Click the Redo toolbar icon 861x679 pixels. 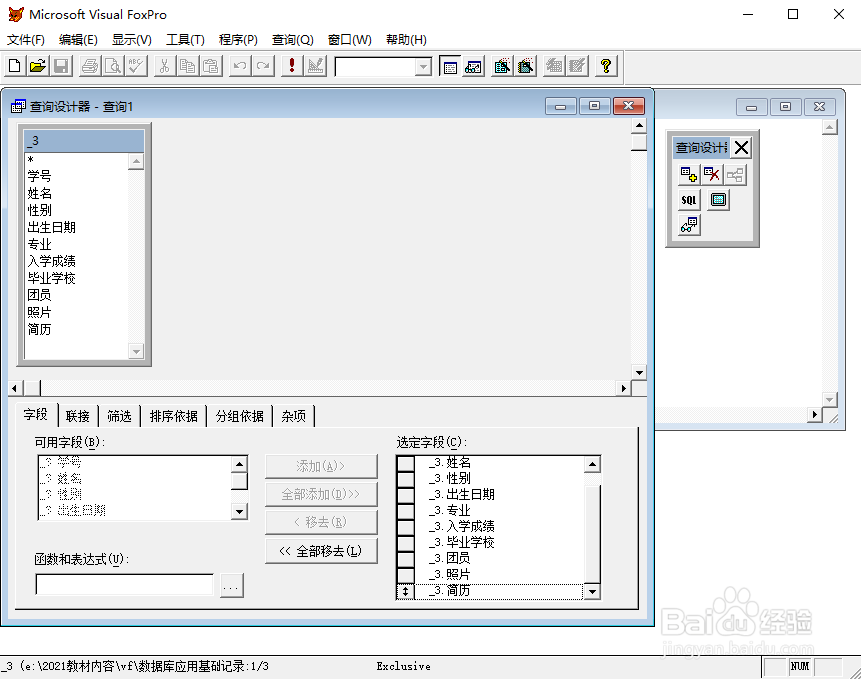click(x=263, y=66)
